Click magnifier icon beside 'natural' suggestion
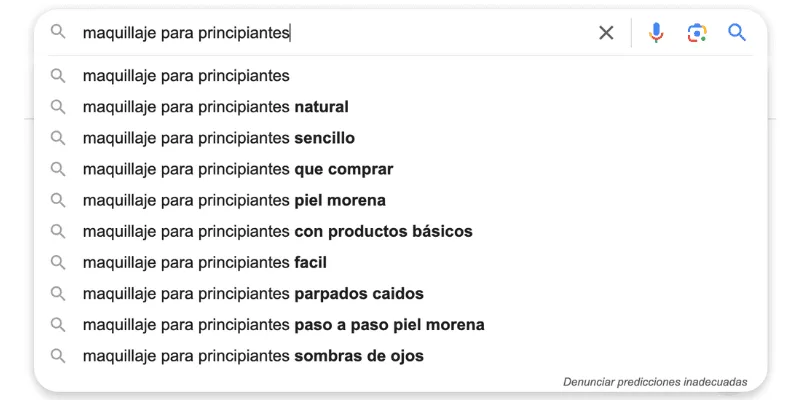Screen dimensions: 800x400 point(59,107)
